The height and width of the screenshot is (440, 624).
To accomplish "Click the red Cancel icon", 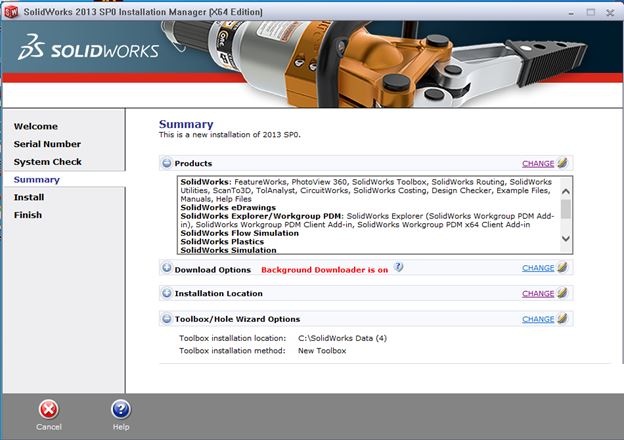I will (x=49, y=410).
